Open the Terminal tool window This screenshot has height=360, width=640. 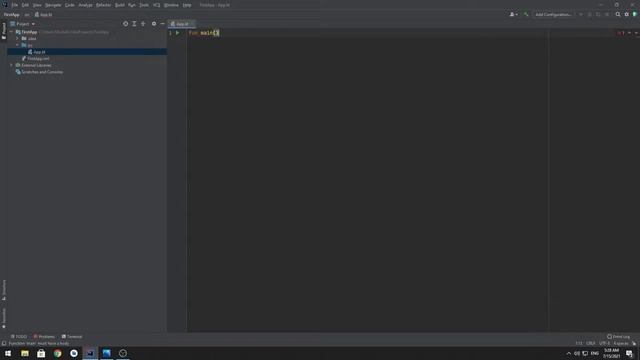(x=72, y=337)
